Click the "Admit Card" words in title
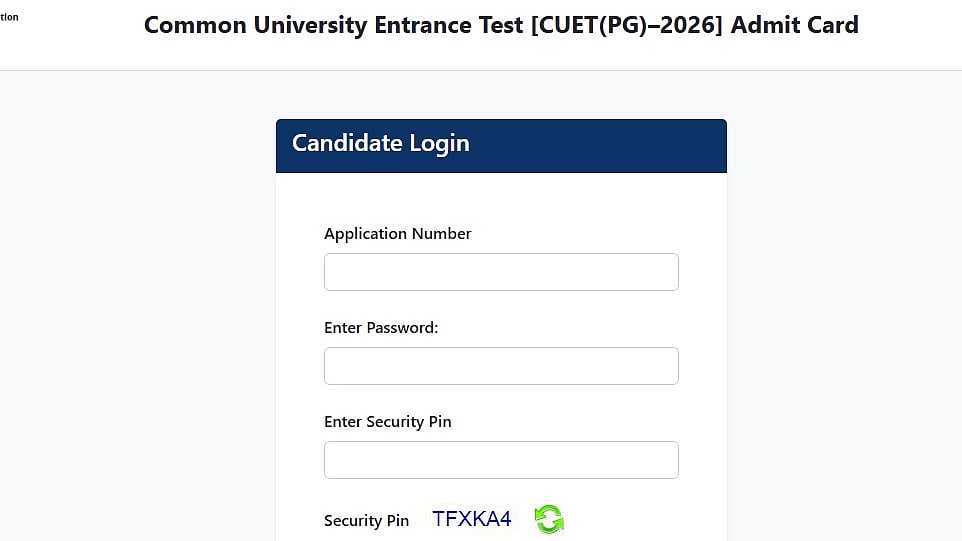This screenshot has height=541, width=962. 794,25
